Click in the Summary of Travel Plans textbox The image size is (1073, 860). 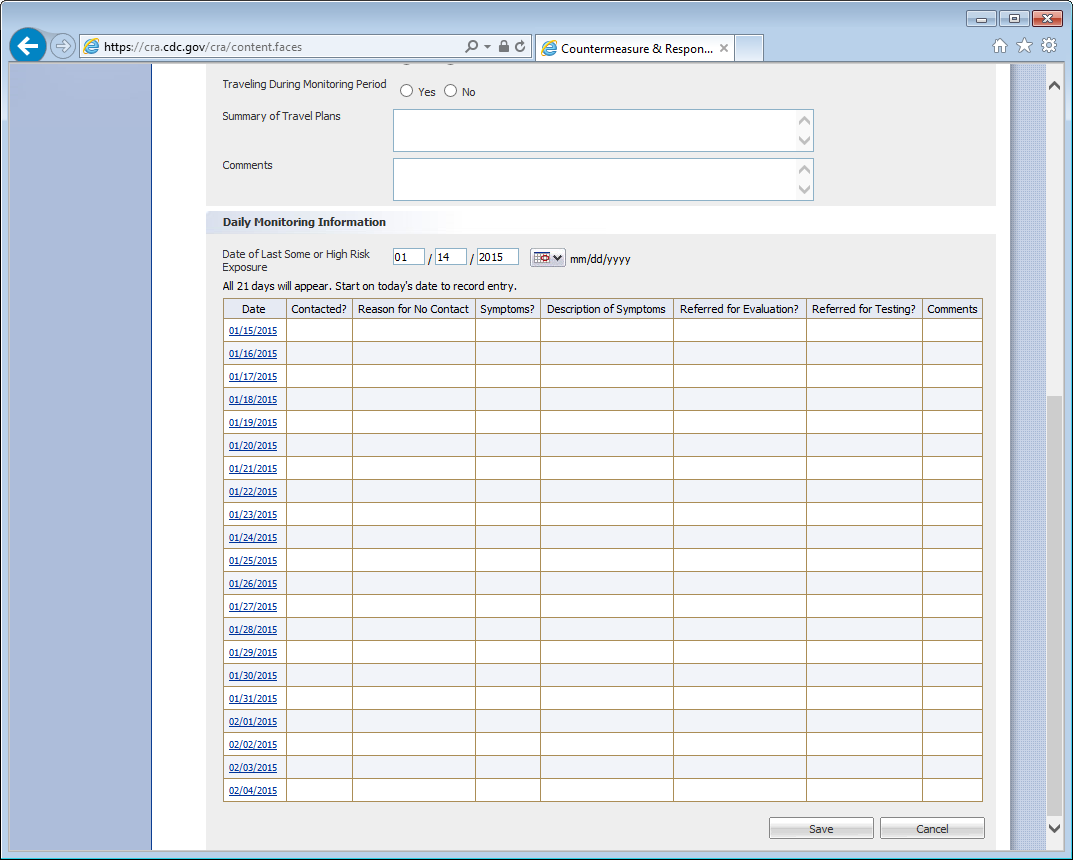(x=595, y=130)
